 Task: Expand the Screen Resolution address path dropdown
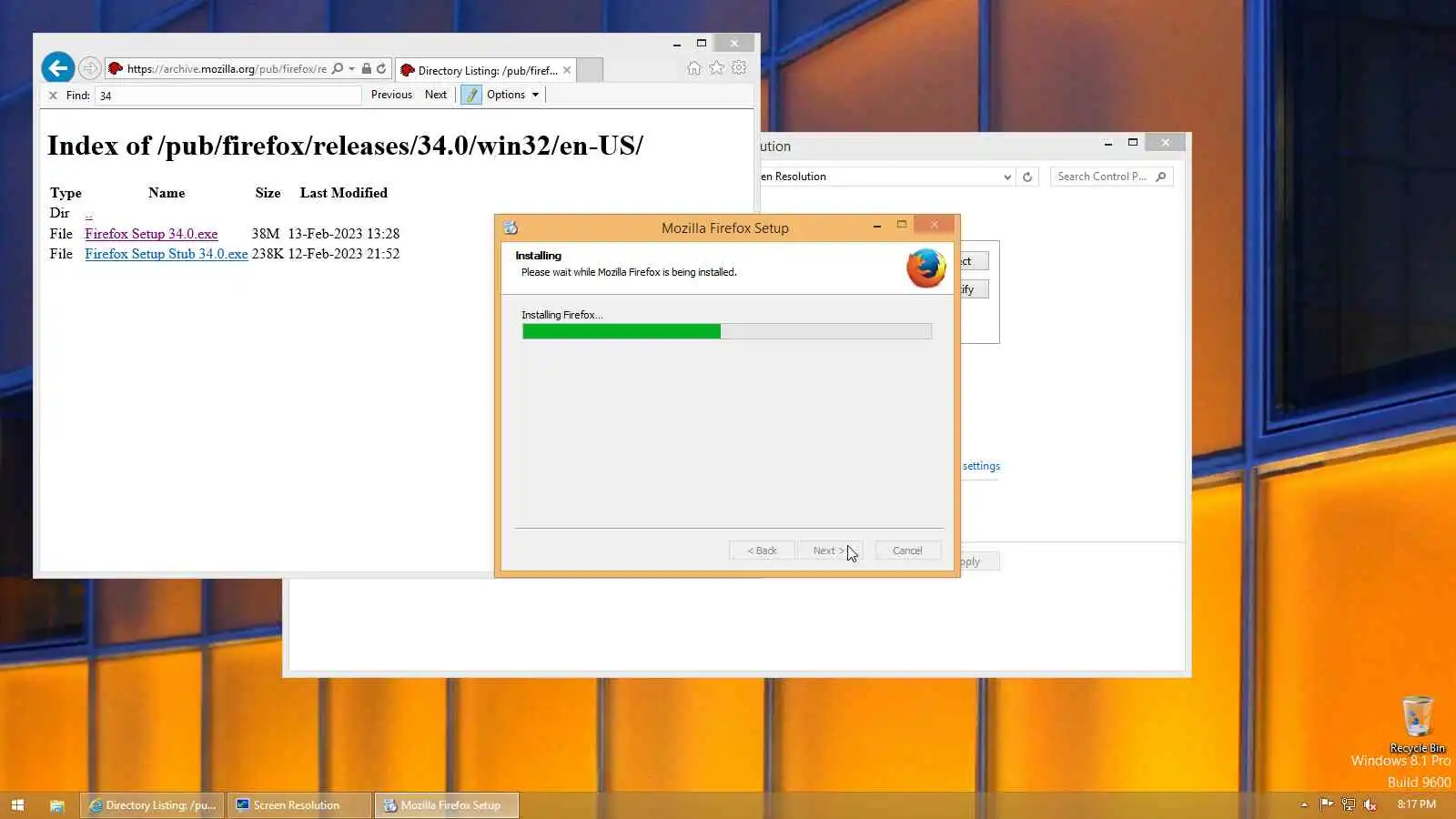1006,177
